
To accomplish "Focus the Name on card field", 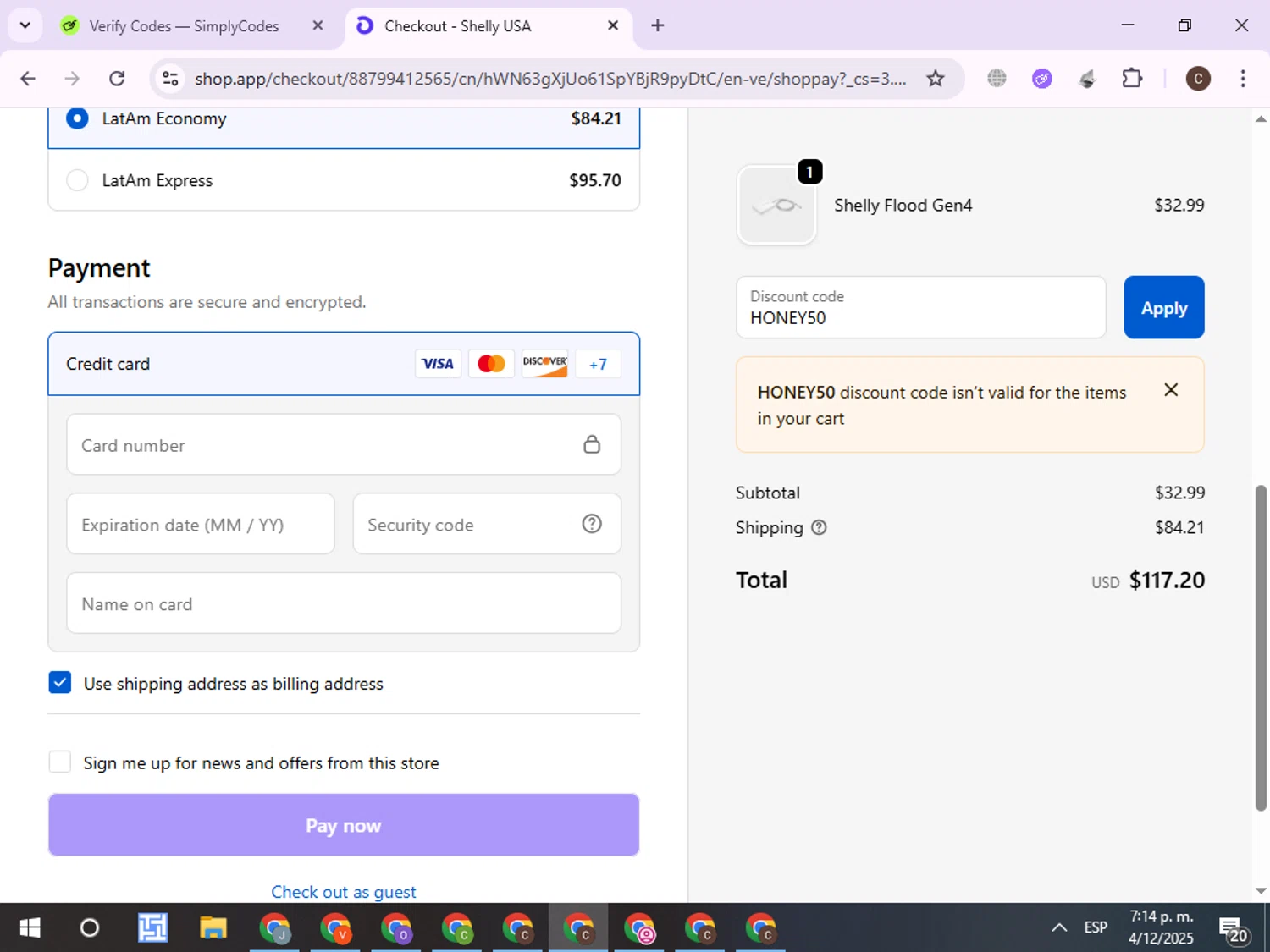I will tap(344, 603).
